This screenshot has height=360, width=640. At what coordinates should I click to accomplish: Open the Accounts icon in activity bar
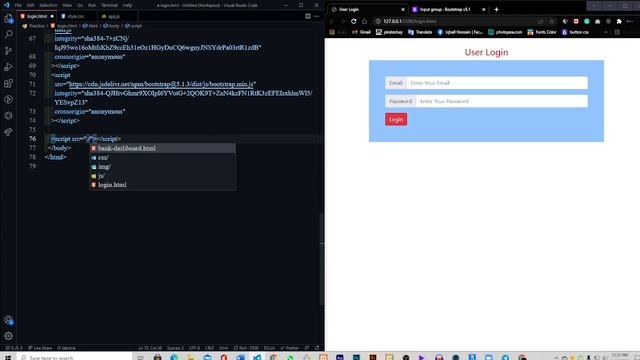pos(8,320)
